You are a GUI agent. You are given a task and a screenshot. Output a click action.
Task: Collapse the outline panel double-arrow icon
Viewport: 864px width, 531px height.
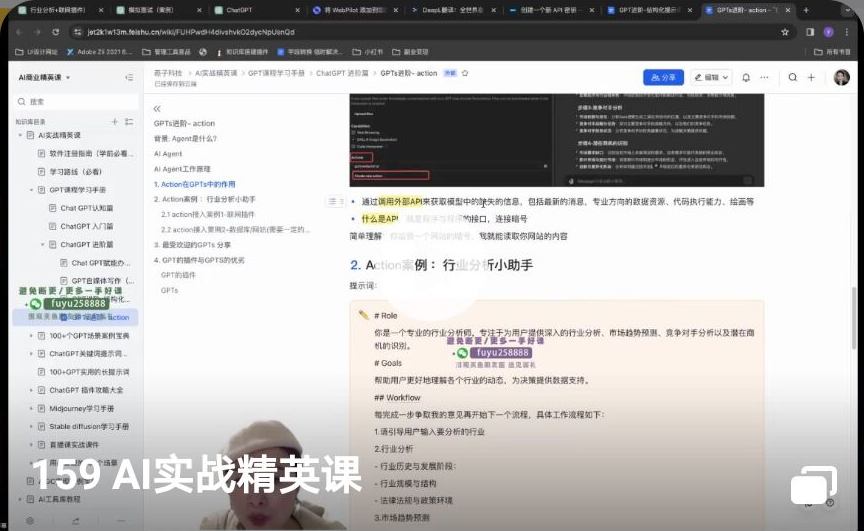[x=157, y=108]
